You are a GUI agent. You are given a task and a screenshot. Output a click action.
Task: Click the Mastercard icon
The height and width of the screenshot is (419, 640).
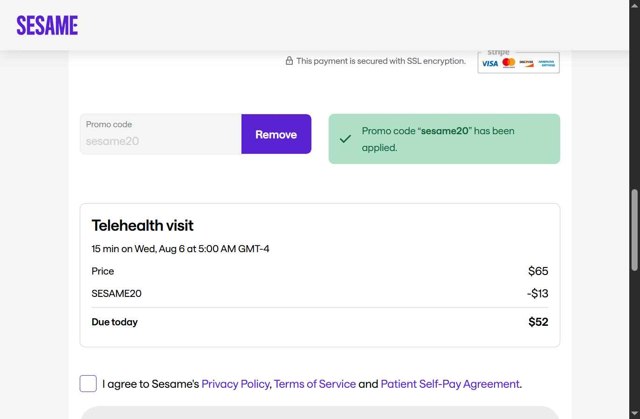coord(509,63)
